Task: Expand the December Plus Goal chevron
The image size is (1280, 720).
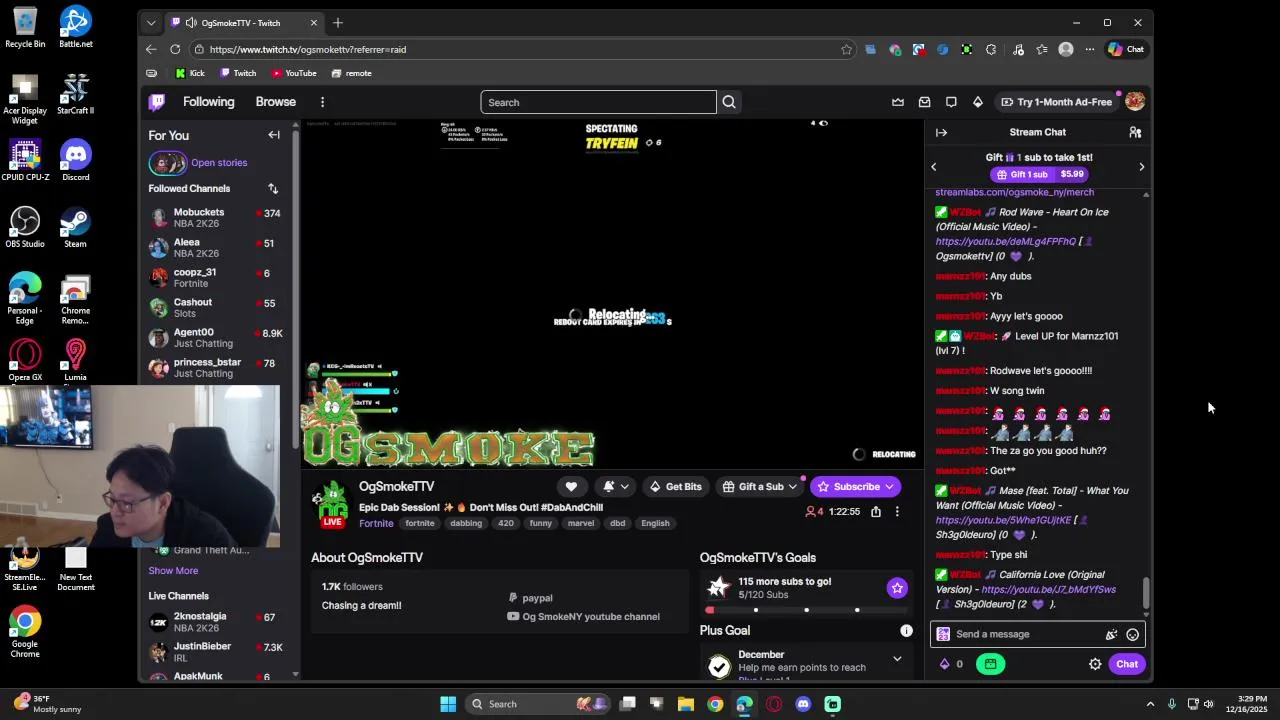Action: (897, 659)
